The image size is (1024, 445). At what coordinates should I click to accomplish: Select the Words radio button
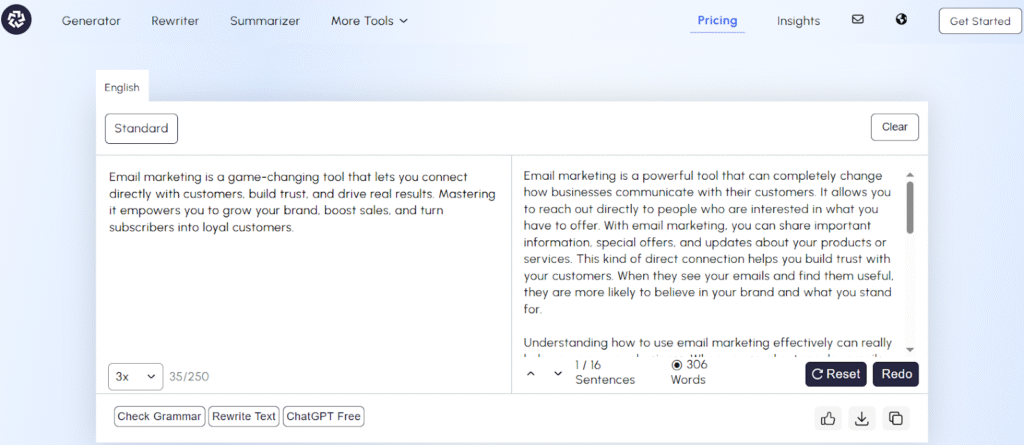(677, 365)
